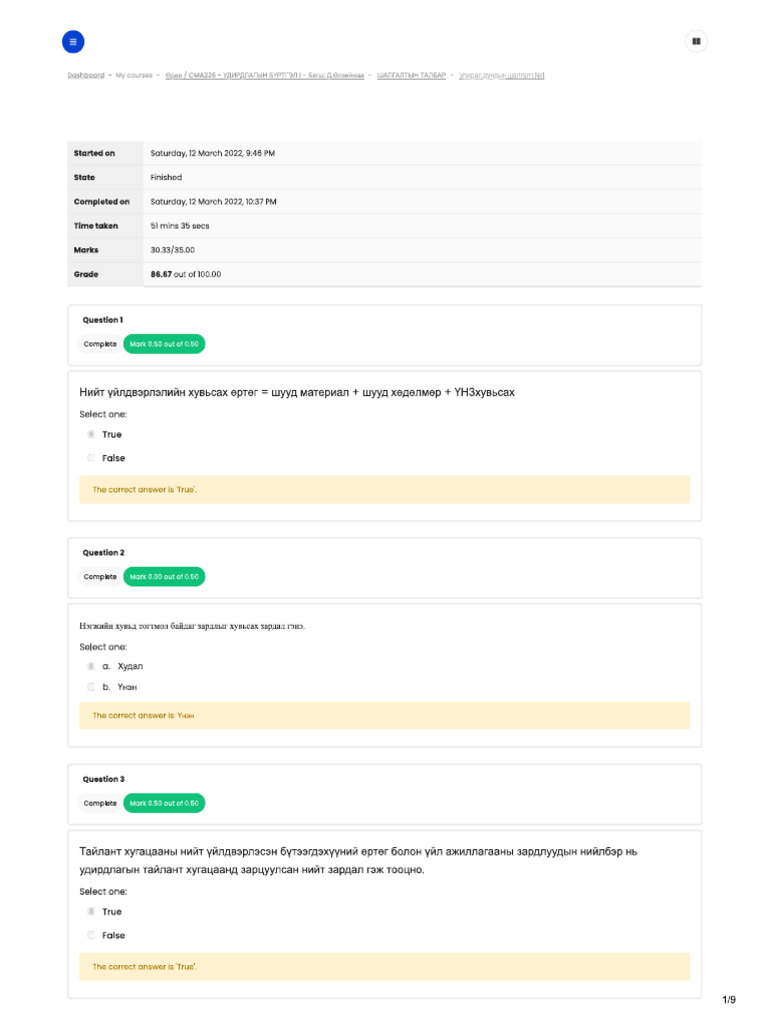The image size is (768, 1024).
Task: Toggle the sidebar blocks panel icon
Action: click(696, 42)
